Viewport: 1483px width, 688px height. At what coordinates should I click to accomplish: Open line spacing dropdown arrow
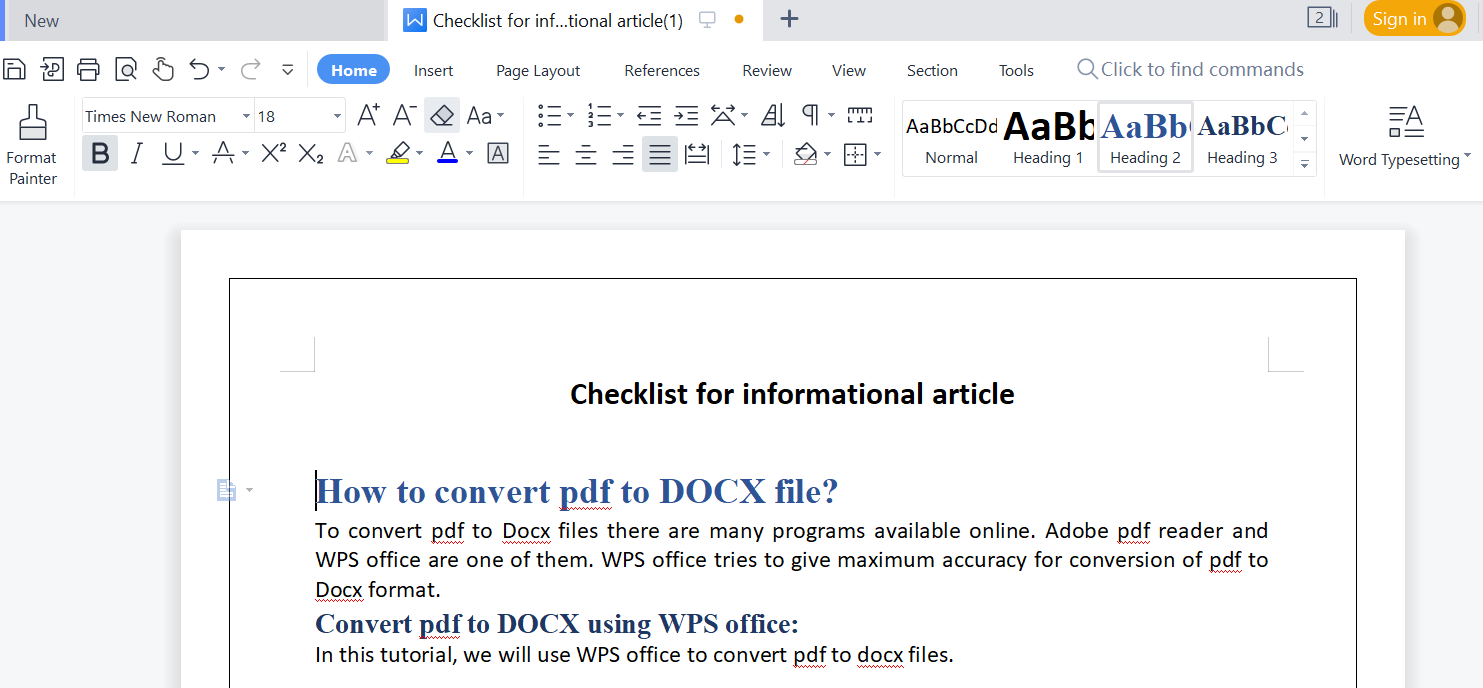click(x=767, y=154)
